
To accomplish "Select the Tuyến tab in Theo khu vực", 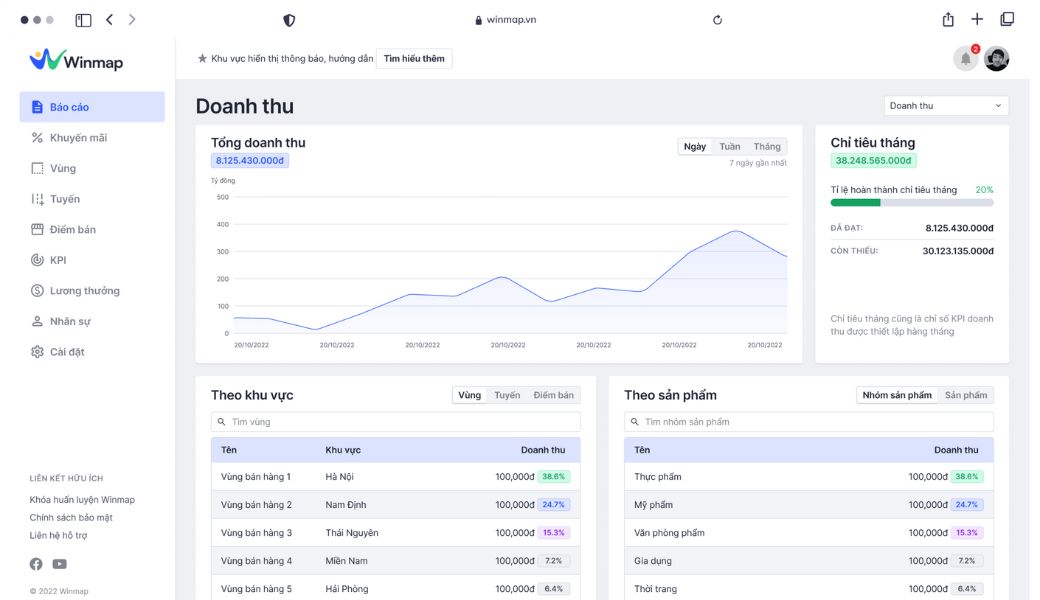I will tap(507, 395).
